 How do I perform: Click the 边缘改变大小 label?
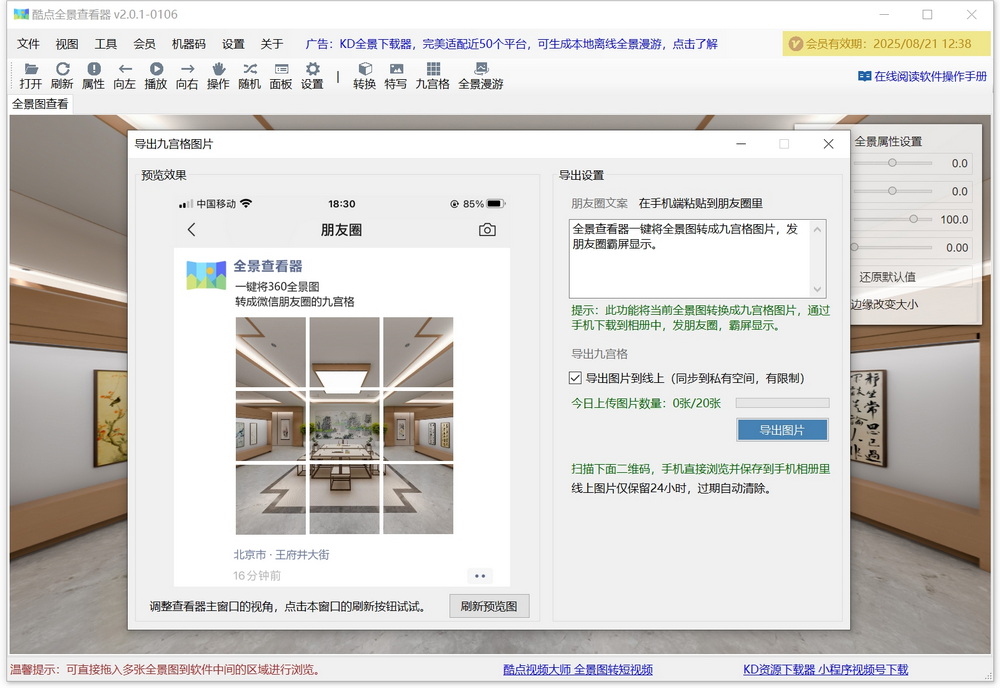pyautogui.click(x=884, y=305)
